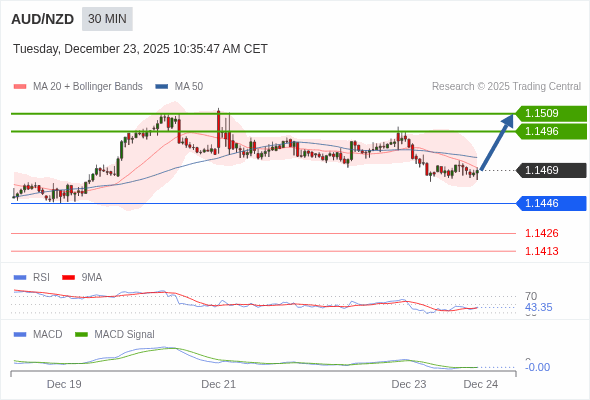The width and height of the screenshot is (590, 400).
Task: Click the RSI legend swatch
Action: click(x=20, y=278)
